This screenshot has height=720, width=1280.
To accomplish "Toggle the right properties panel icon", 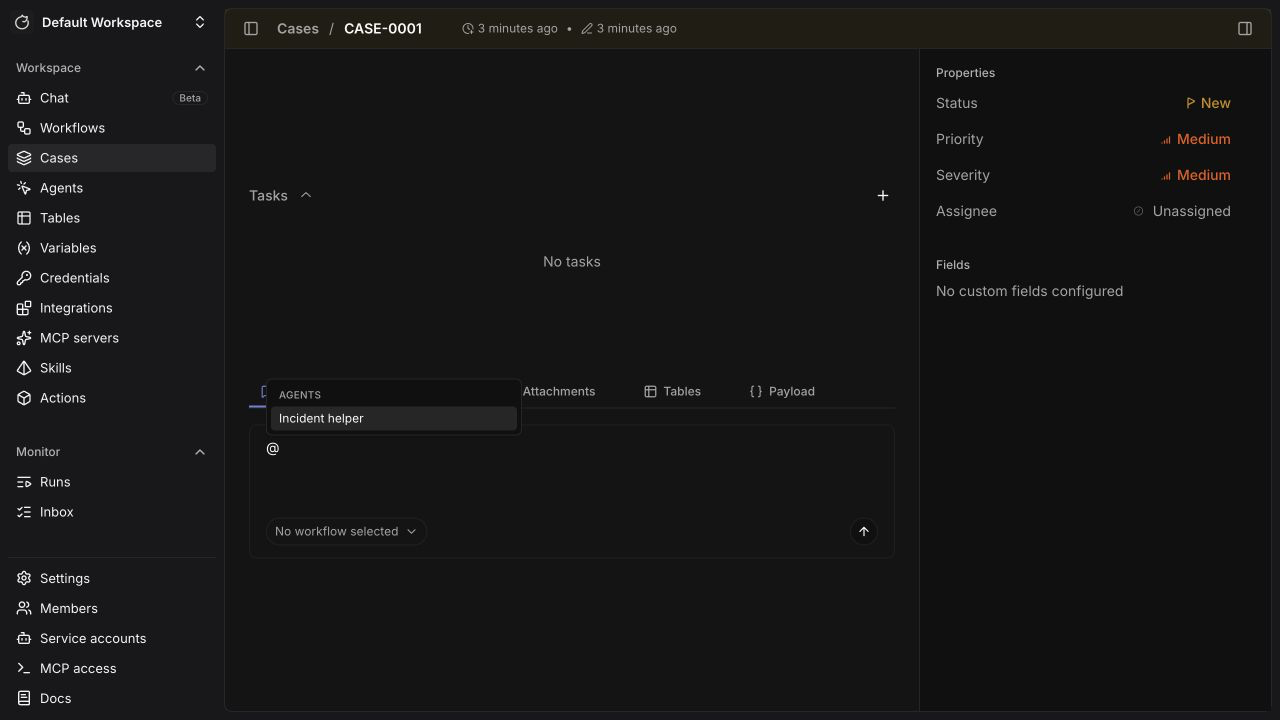I will coord(1245,28).
